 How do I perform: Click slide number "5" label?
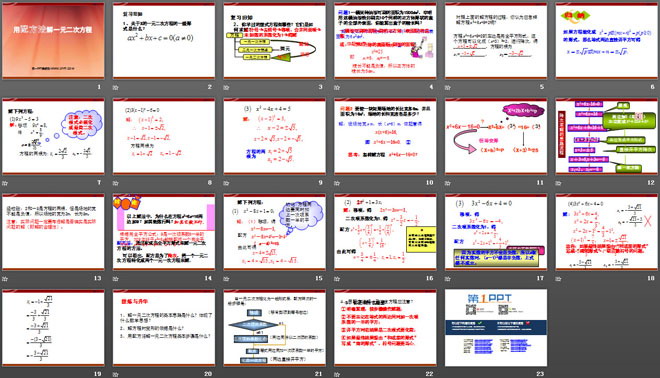pyautogui.click(x=542, y=87)
